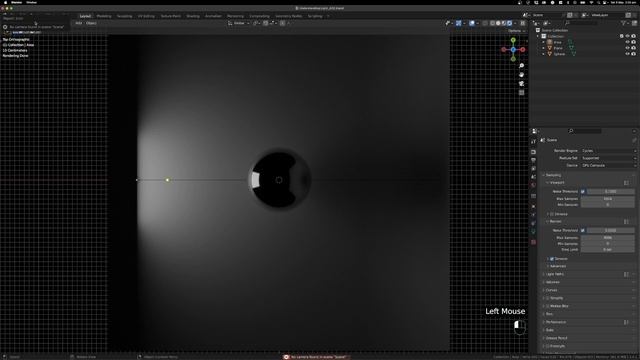
Task: Toggle viewport overlays button
Action: (x=472, y=23)
